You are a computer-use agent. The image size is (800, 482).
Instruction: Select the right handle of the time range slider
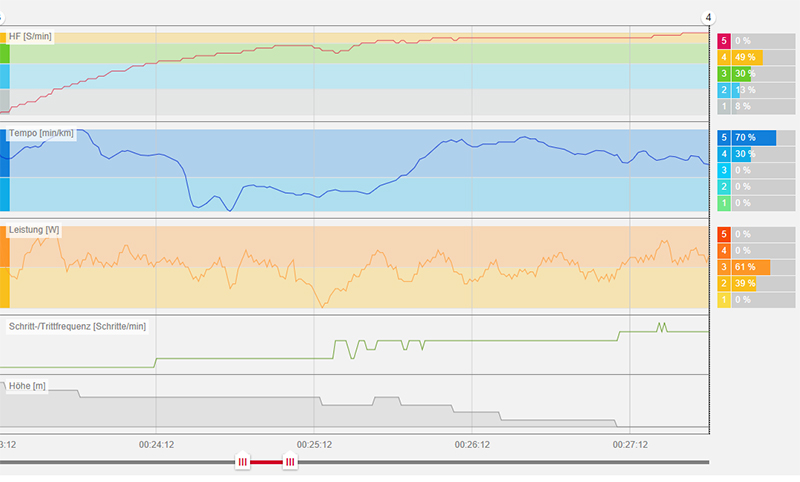click(x=289, y=461)
